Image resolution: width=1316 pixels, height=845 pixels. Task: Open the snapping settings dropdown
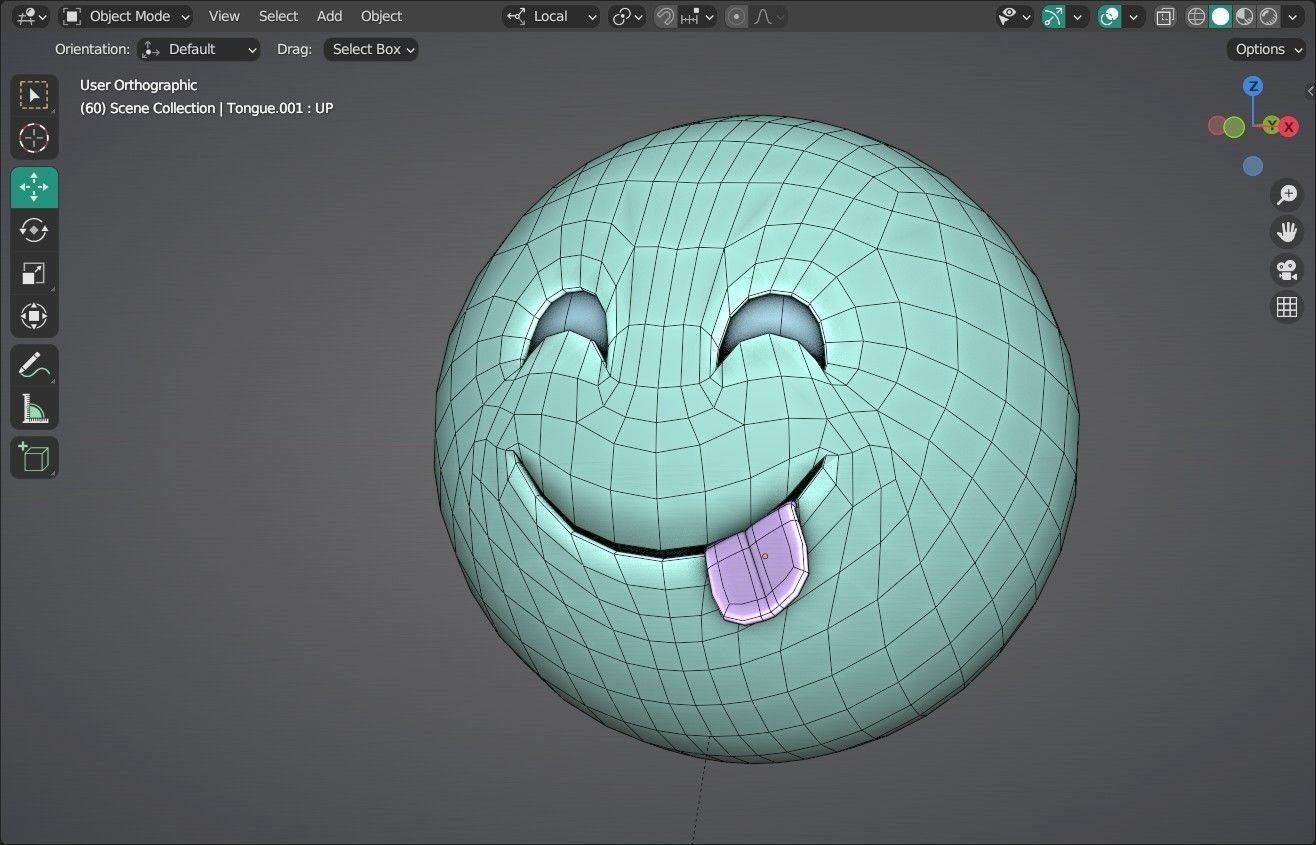click(x=698, y=16)
